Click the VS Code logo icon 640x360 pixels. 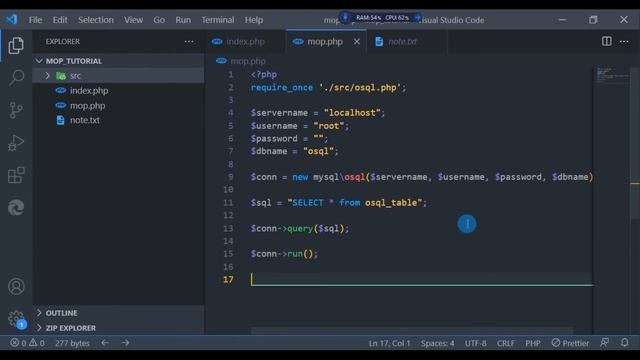point(12,19)
